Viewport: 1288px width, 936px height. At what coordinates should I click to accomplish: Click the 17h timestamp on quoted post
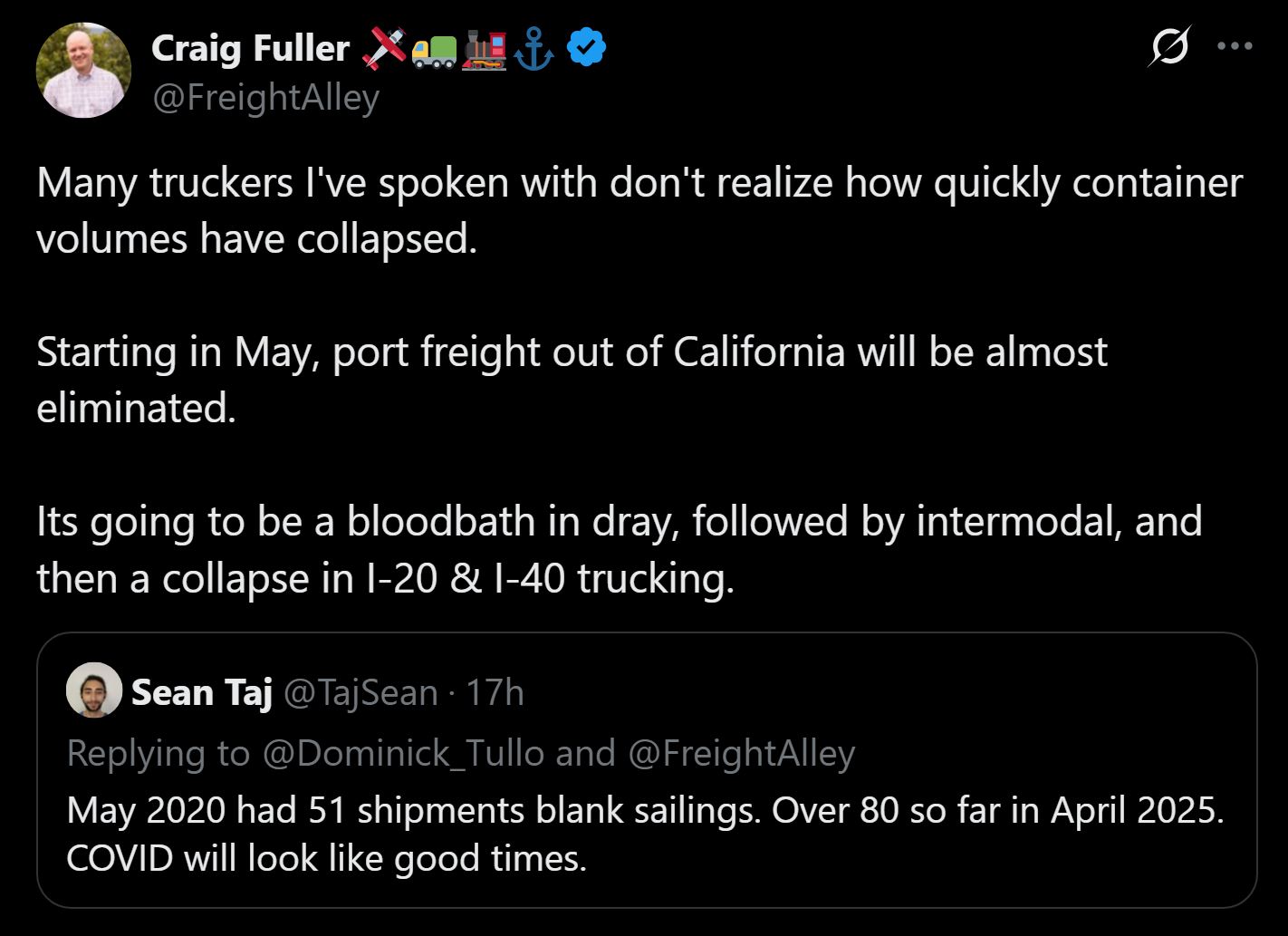(x=495, y=692)
